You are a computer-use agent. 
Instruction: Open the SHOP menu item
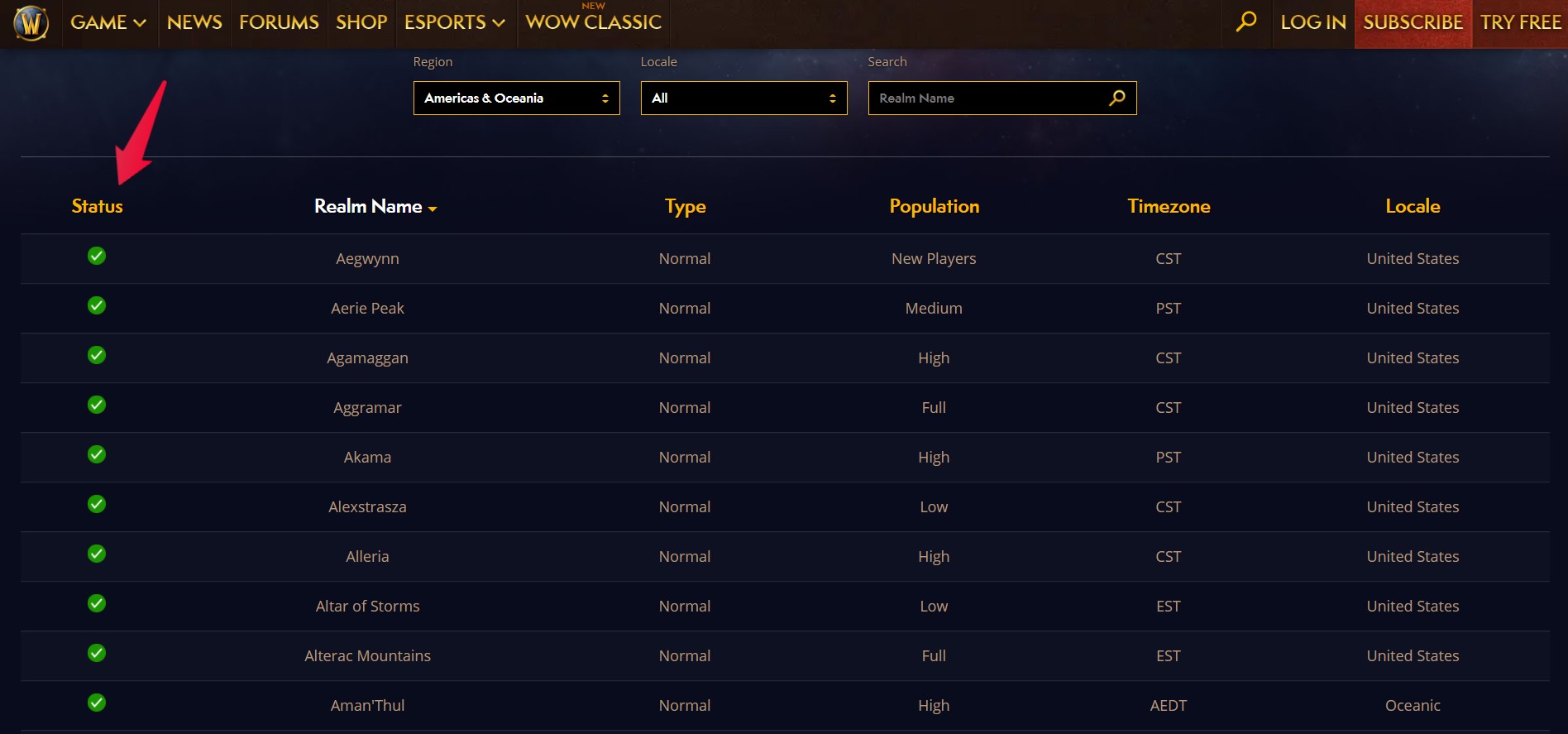coord(361,22)
